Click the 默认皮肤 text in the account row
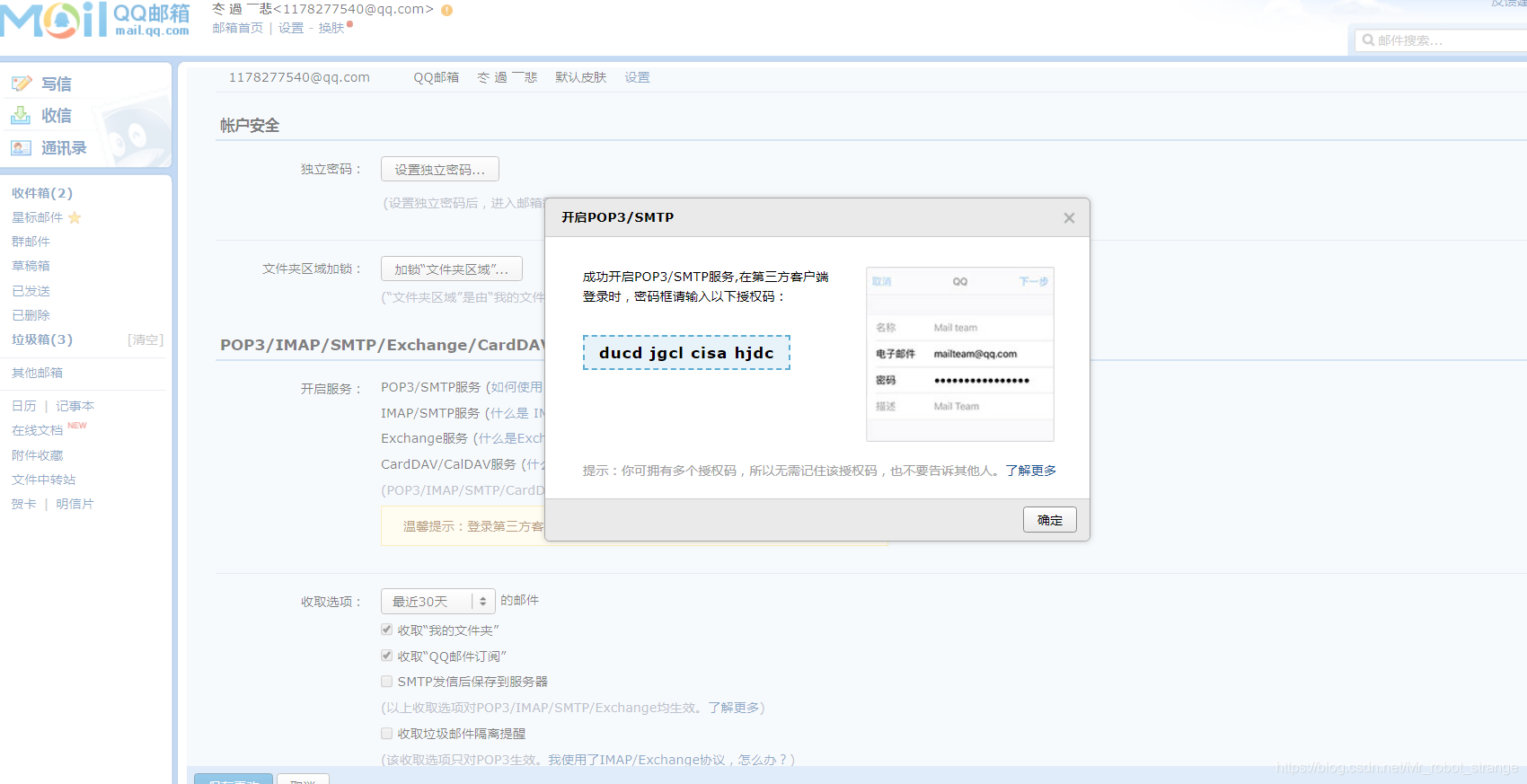This screenshot has height=784, width=1527. point(580,77)
